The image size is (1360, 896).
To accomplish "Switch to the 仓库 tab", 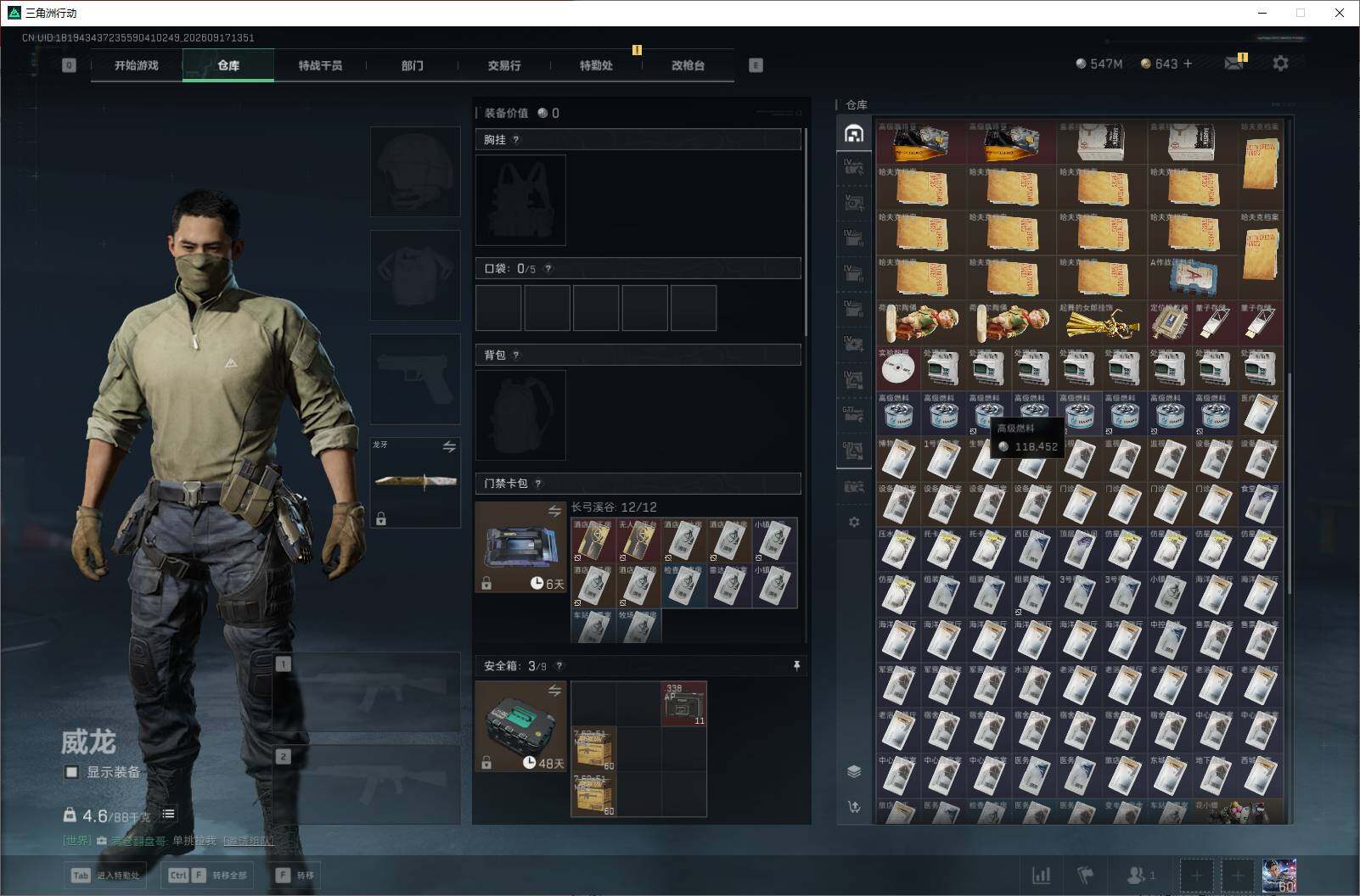I will [x=228, y=65].
